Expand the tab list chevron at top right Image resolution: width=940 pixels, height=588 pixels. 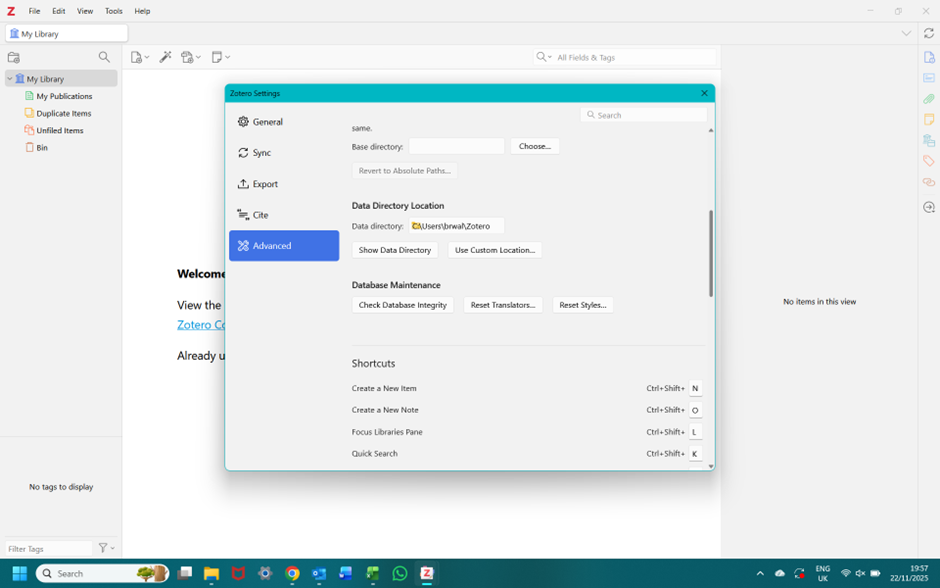tap(906, 33)
